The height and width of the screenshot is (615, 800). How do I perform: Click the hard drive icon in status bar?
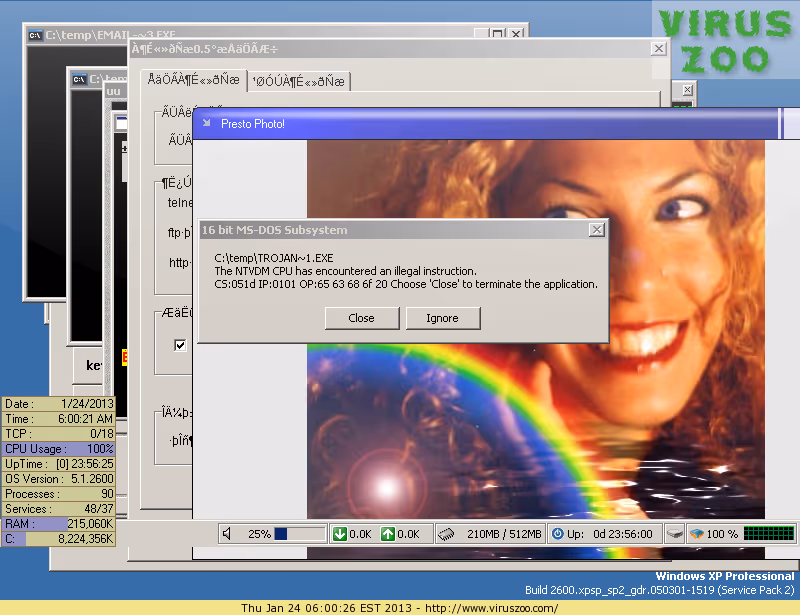[674, 534]
